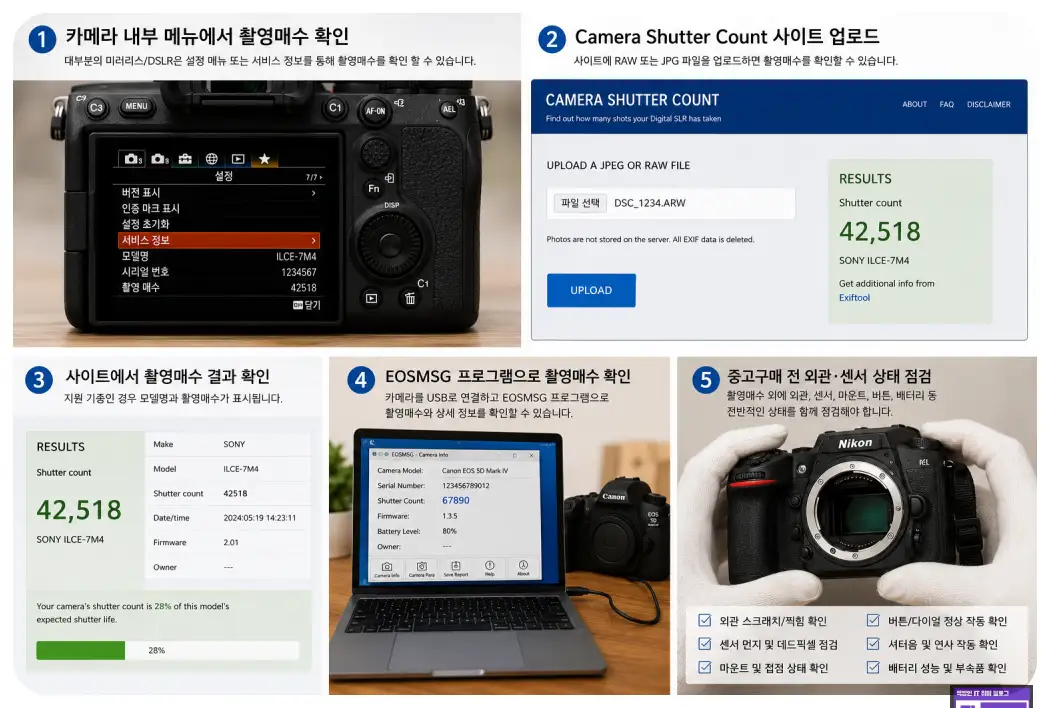Image resolution: width=1050 pixels, height=708 pixels.
Task: Tap the camera's playback button below the wheel
Action: coord(371,298)
